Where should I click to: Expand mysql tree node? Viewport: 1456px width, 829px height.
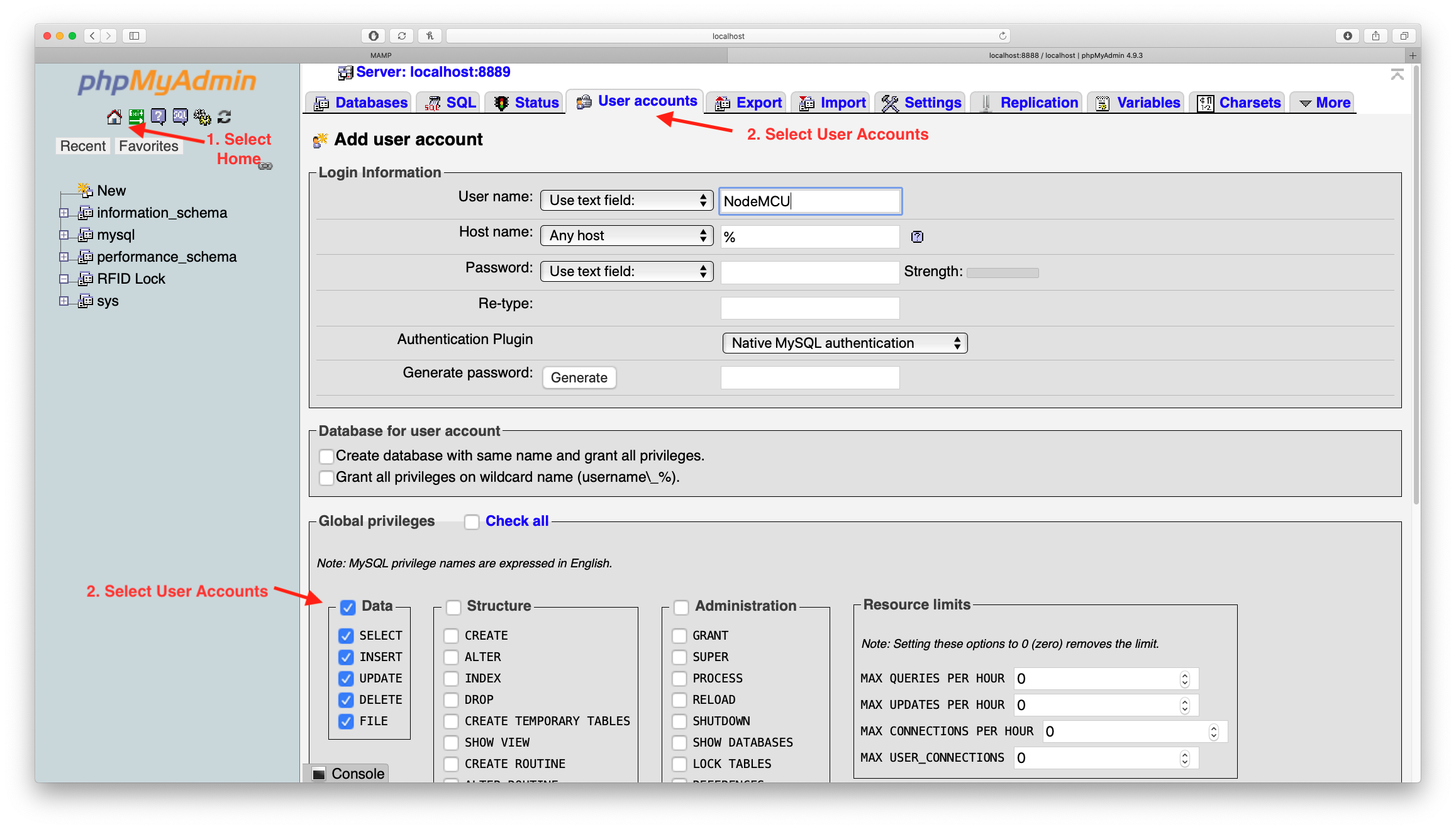click(x=64, y=235)
